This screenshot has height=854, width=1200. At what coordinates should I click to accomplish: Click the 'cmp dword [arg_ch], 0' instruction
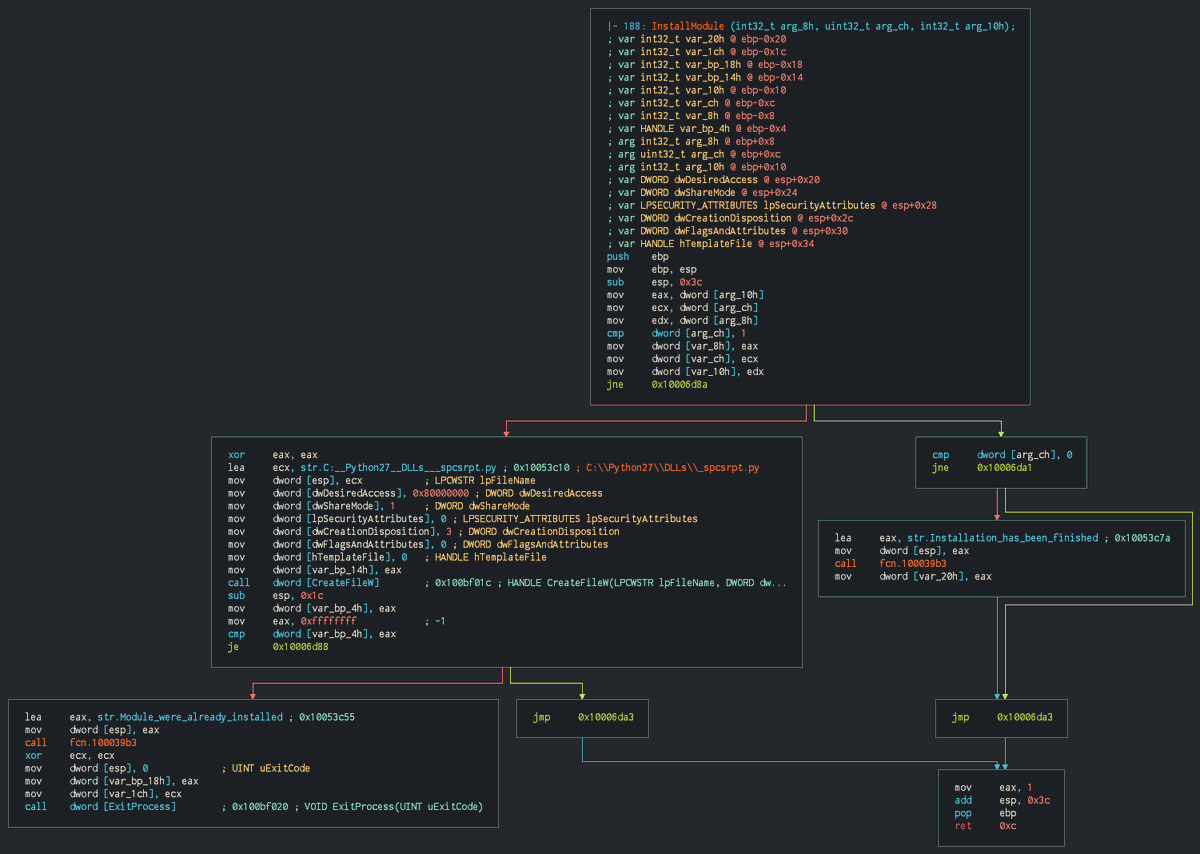click(x=1002, y=454)
